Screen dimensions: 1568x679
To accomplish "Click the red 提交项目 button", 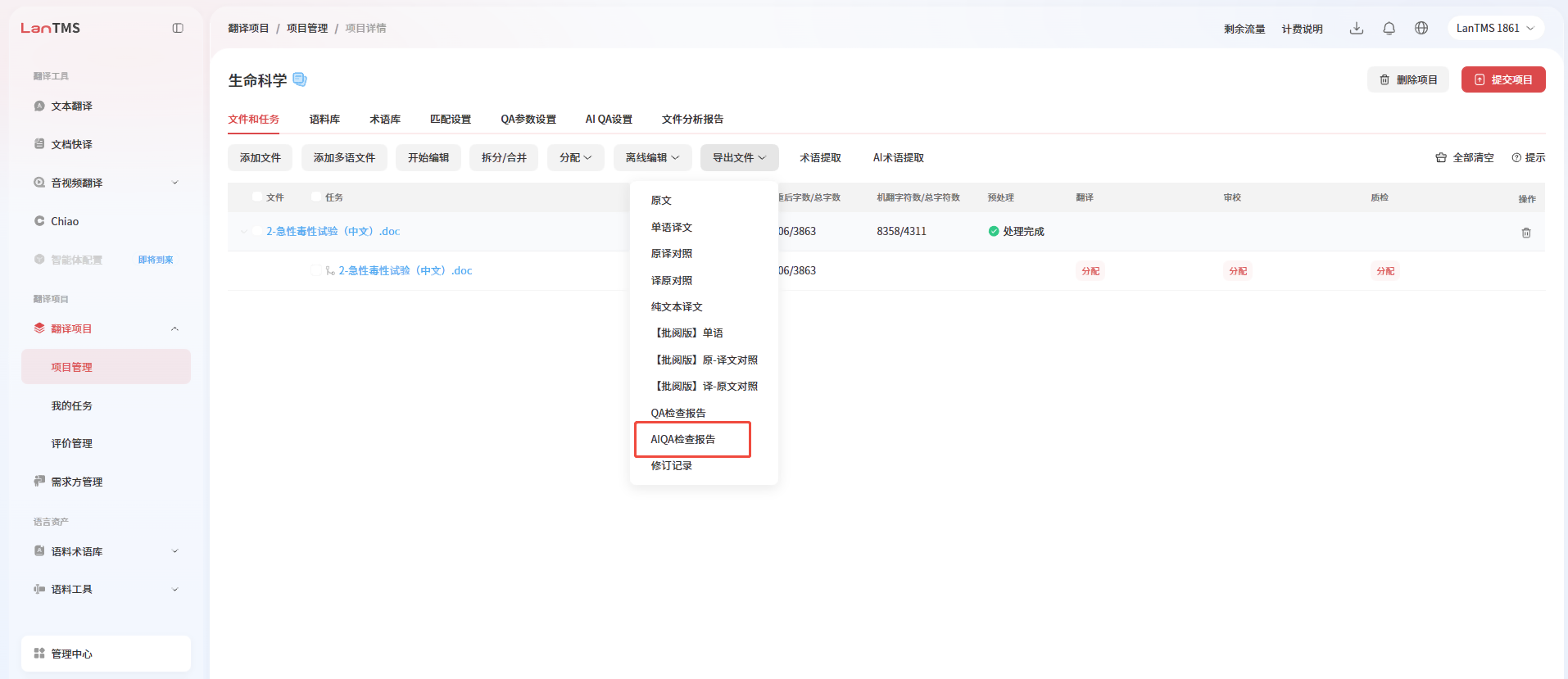I will coord(1503,79).
